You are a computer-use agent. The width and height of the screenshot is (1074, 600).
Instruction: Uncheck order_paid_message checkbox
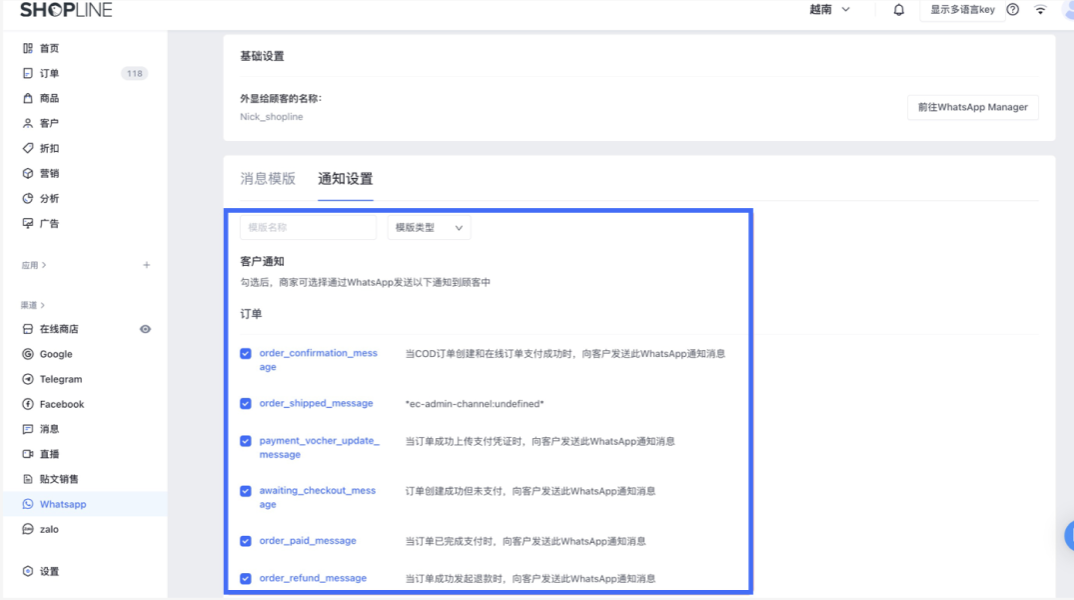pos(245,541)
